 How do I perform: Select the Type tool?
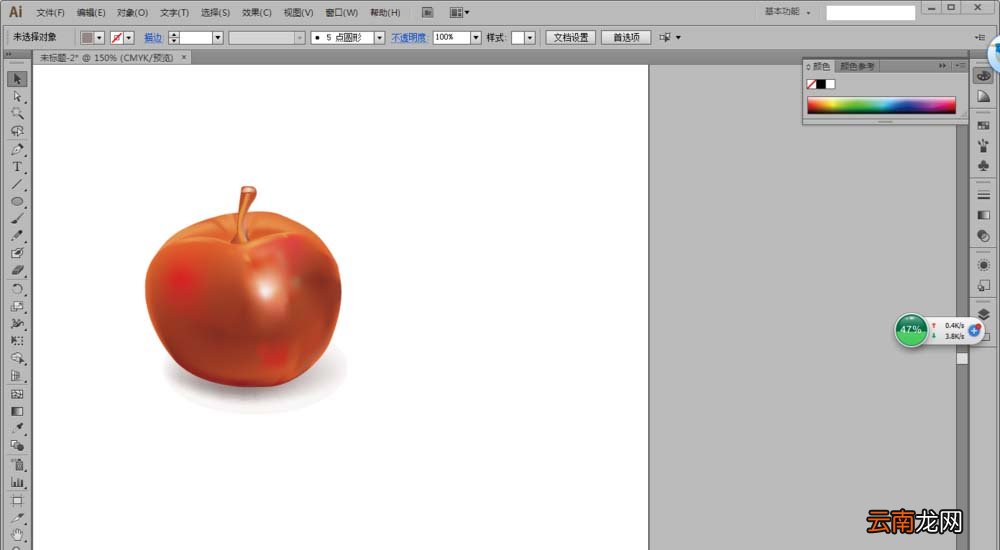[17, 167]
